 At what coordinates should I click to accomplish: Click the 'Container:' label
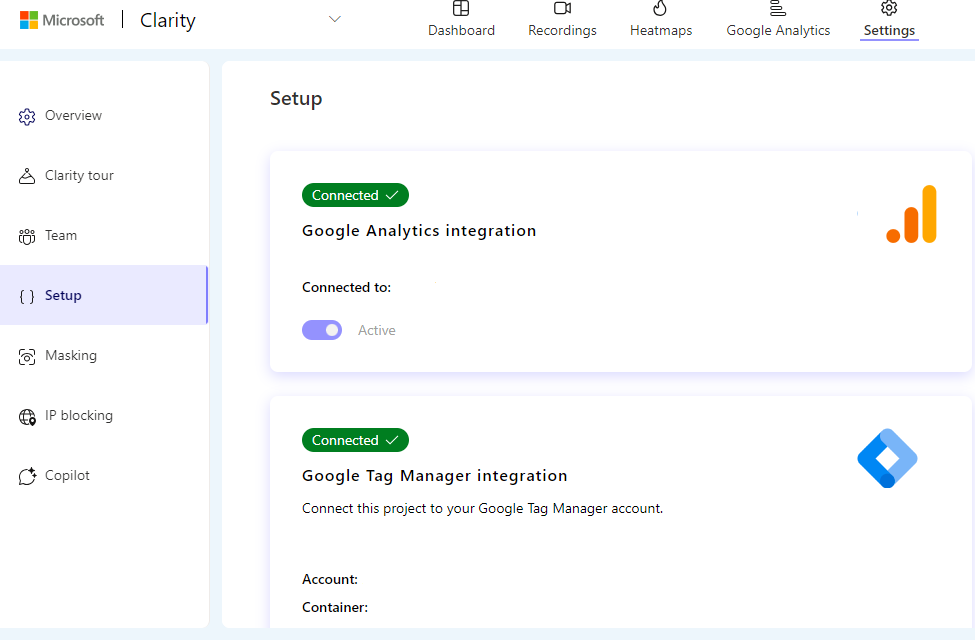[x=335, y=607]
